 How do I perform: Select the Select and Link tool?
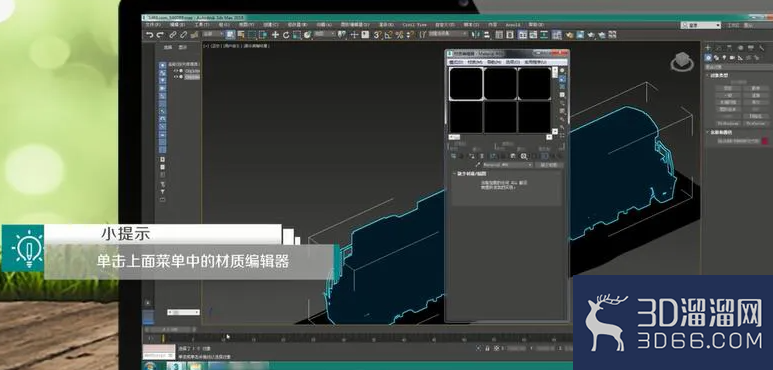tap(173, 35)
